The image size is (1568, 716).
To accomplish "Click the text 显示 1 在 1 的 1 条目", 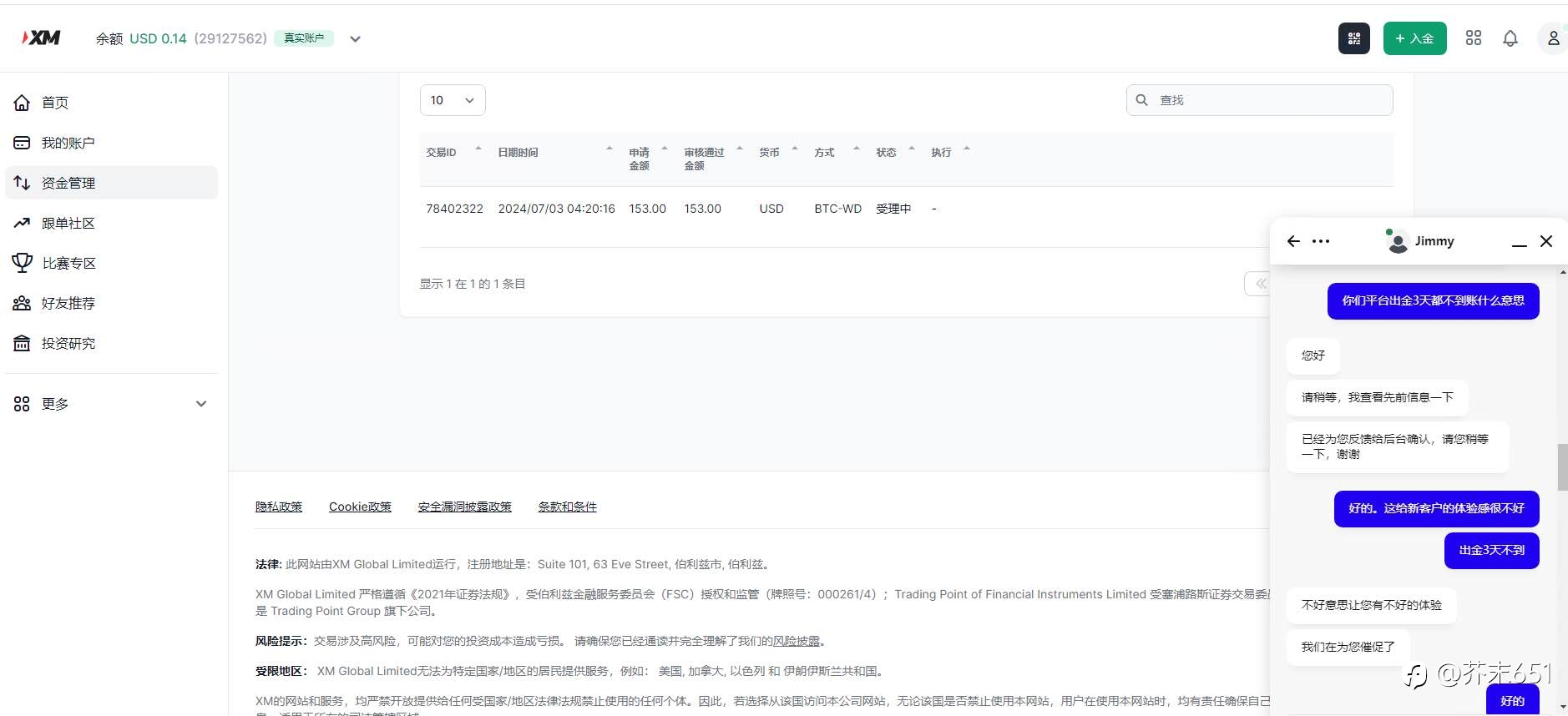I will [x=473, y=284].
